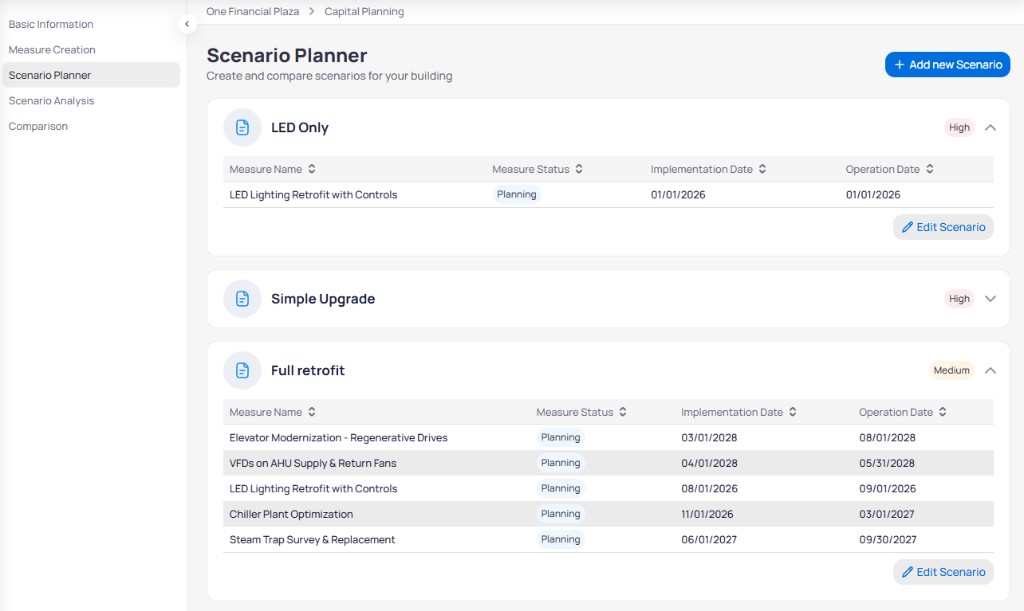Select LED Lighting Retrofit in Full retrofit table
Screen dimensions: 1024x611
click(608, 488)
